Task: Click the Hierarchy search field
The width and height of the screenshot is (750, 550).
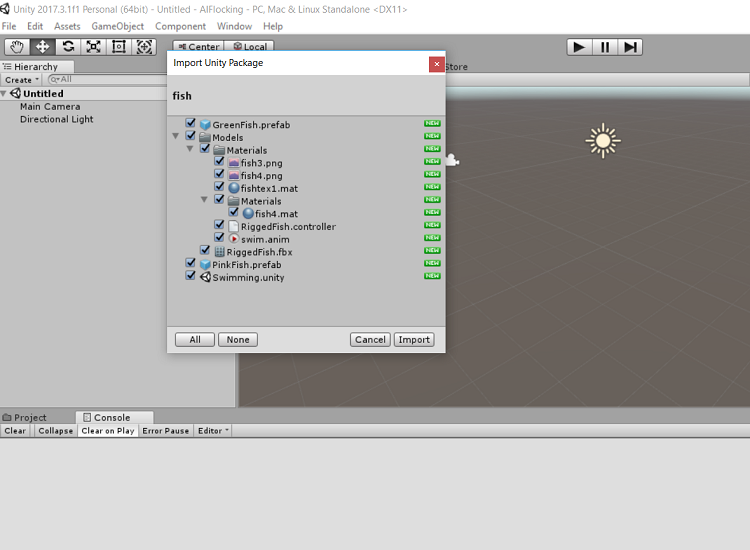Action: pyautogui.click(x=108, y=79)
